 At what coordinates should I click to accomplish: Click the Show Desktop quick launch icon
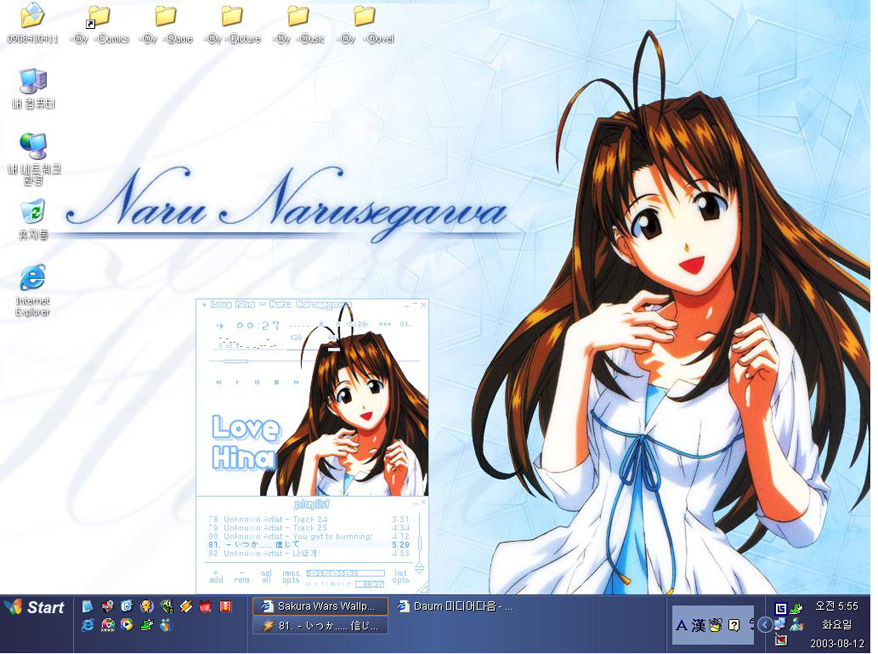click(87, 606)
